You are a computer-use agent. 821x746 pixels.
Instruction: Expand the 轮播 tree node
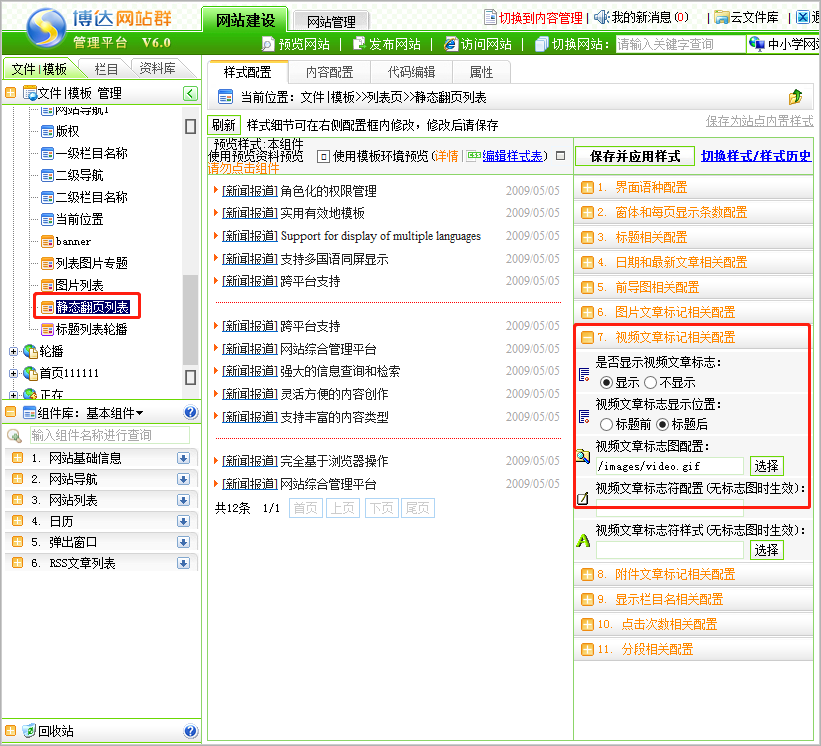click(13, 351)
